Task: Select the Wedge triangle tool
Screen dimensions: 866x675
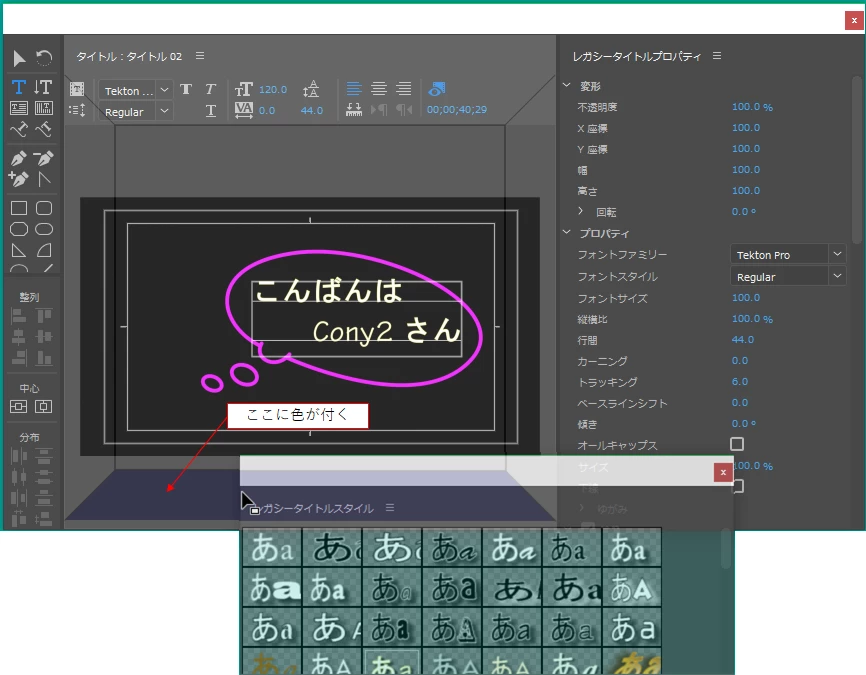Action: click(x=19, y=250)
